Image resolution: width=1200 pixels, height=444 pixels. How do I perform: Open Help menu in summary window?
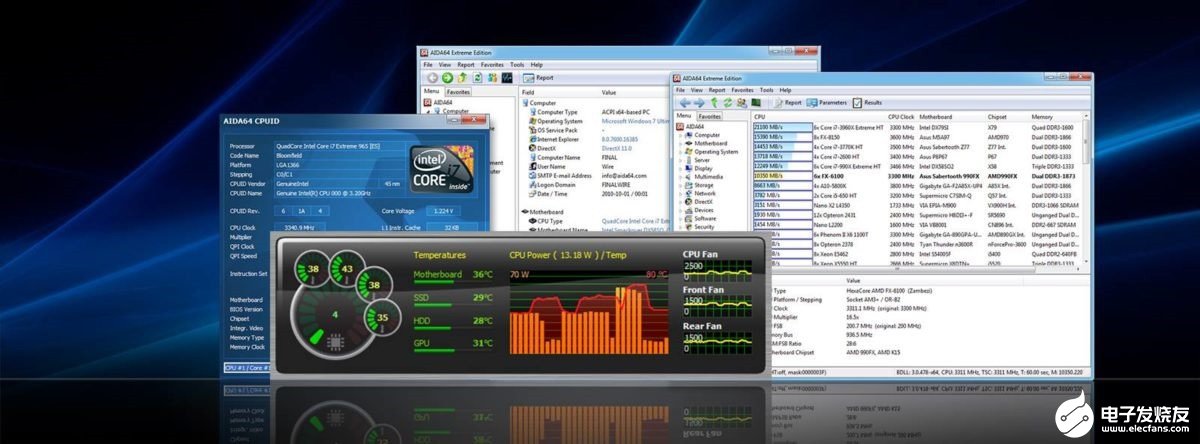[x=536, y=64]
